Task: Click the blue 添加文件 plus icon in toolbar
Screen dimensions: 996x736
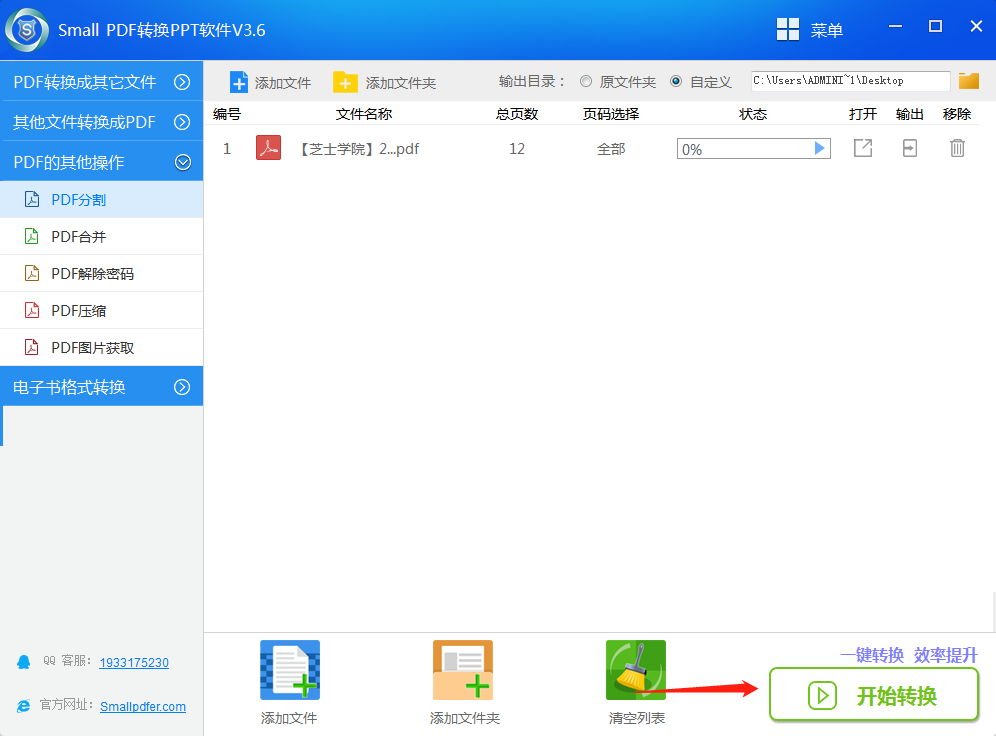Action: [239, 83]
